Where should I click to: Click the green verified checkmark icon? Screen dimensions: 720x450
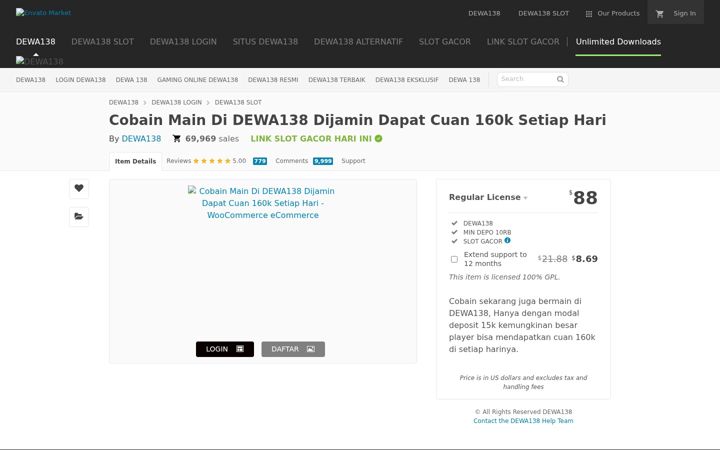378,138
